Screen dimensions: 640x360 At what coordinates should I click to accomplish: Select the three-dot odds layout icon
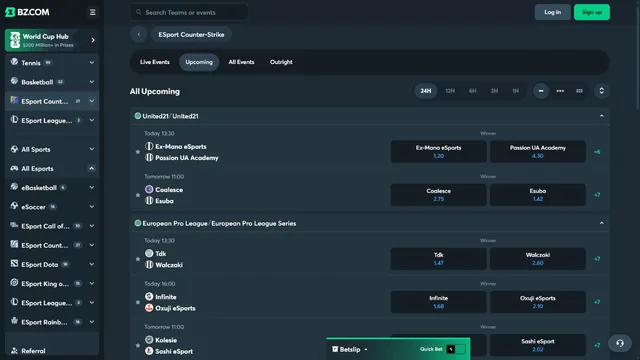pos(560,91)
